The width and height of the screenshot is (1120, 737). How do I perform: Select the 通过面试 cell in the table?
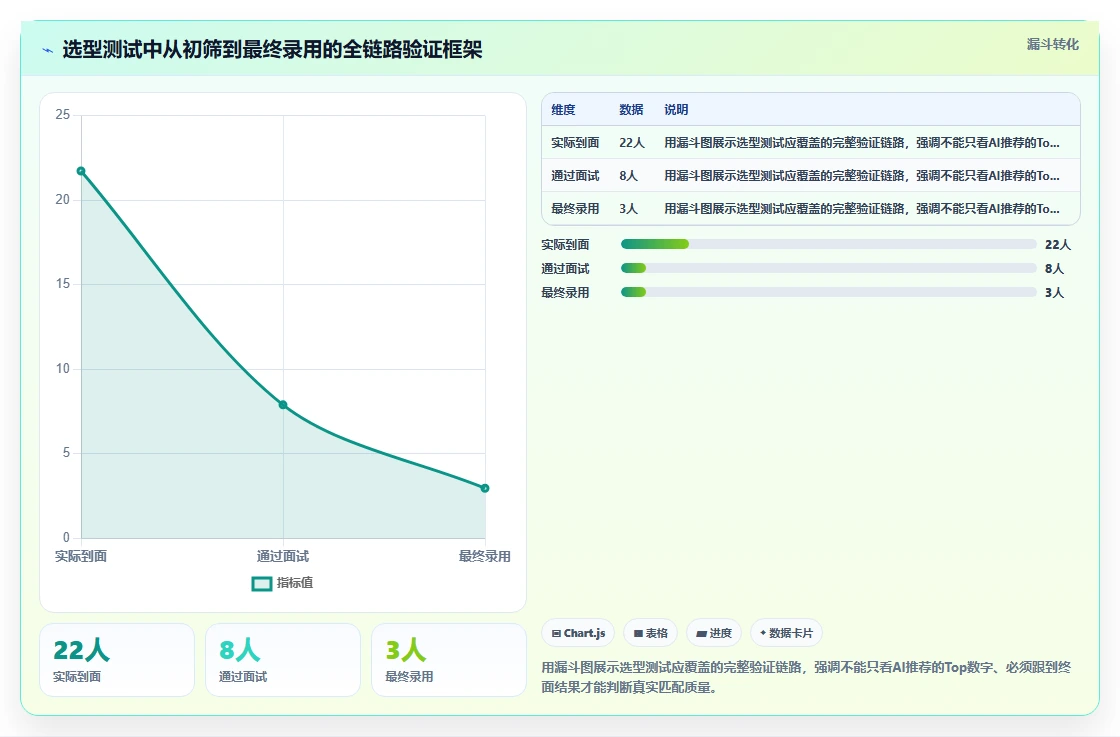click(x=575, y=176)
